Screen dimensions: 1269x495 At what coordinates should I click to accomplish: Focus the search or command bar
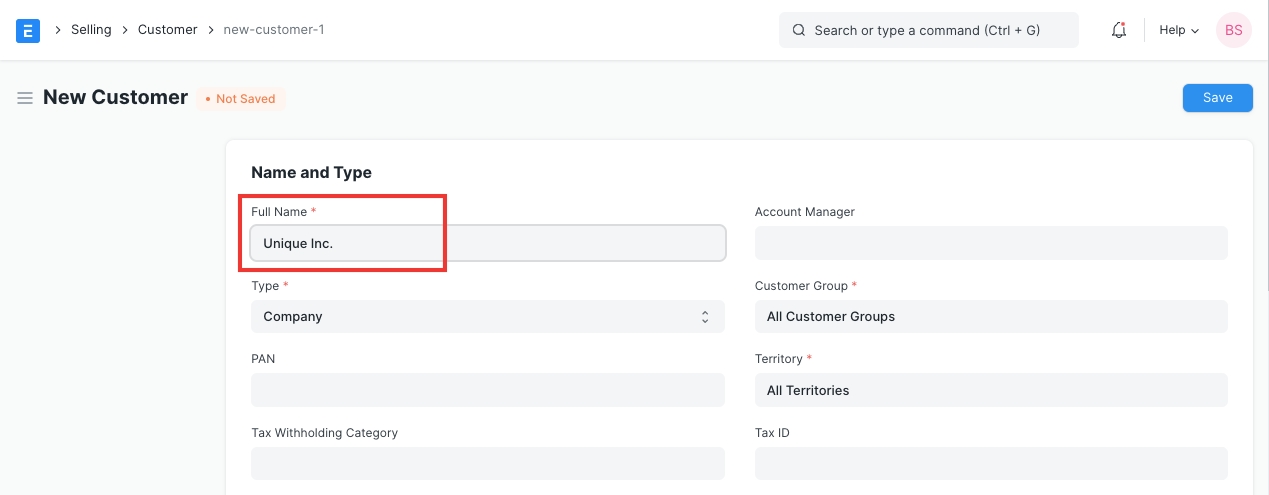point(928,30)
